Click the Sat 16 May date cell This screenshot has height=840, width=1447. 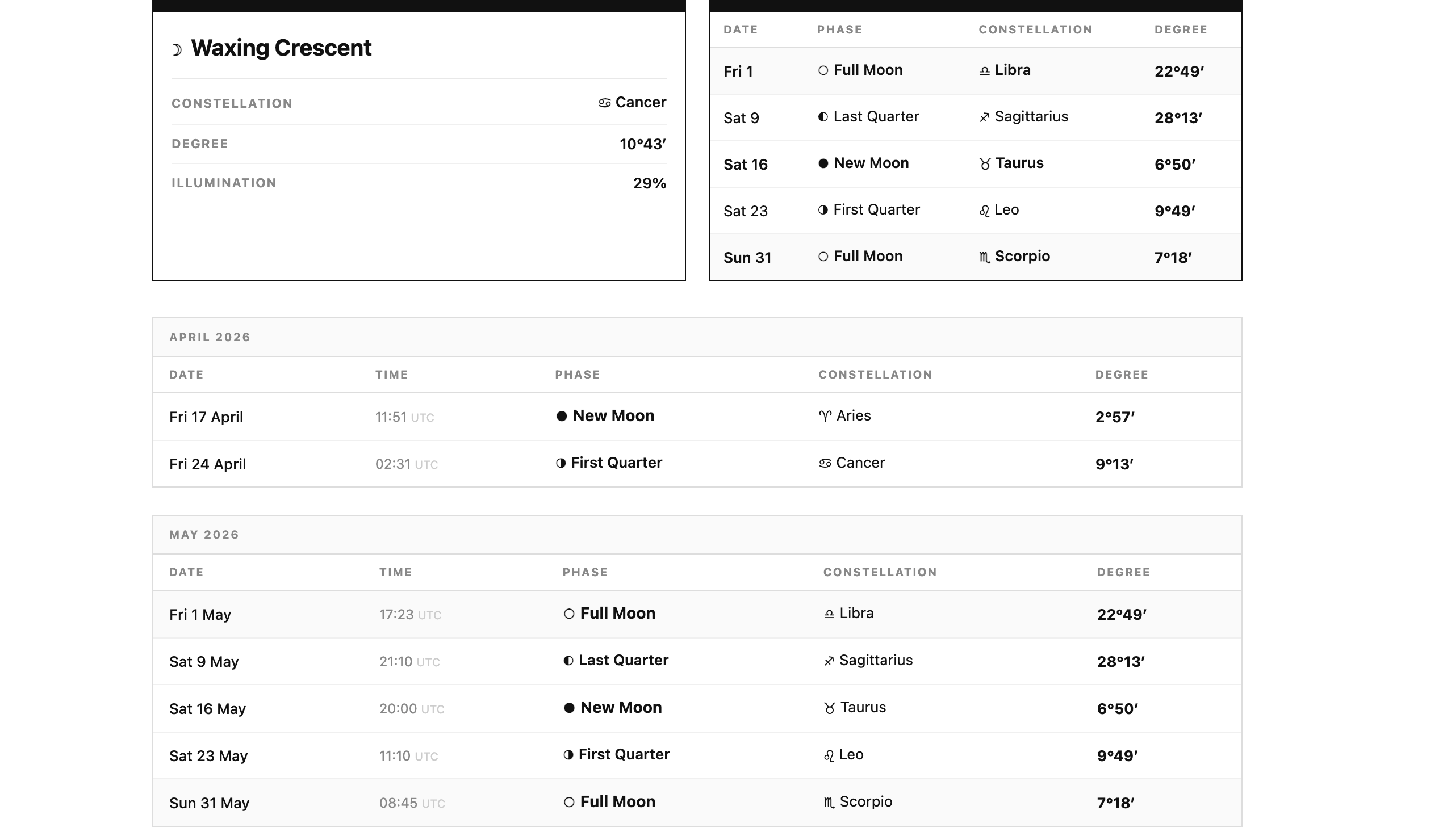208,708
